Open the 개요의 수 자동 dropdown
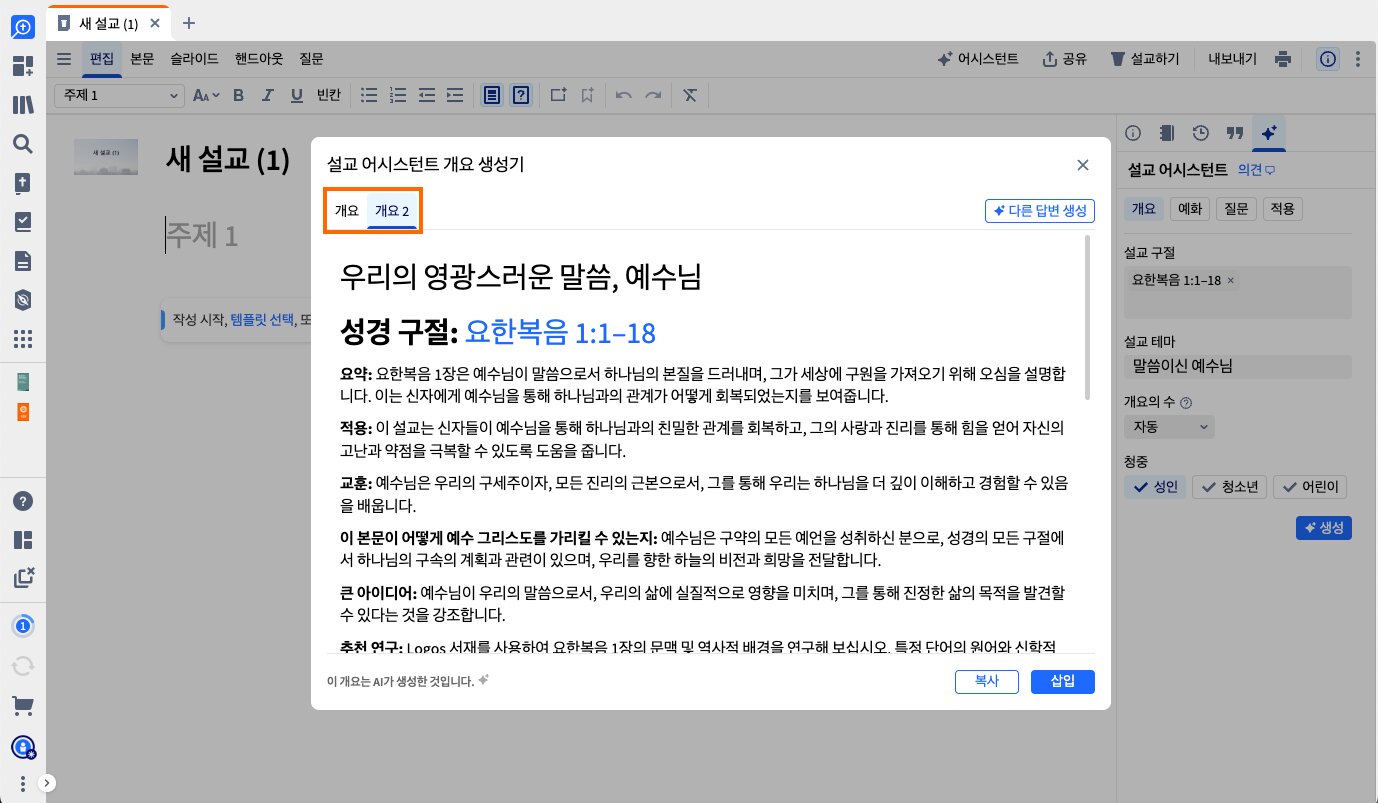The height and width of the screenshot is (803, 1378). (x=1170, y=427)
